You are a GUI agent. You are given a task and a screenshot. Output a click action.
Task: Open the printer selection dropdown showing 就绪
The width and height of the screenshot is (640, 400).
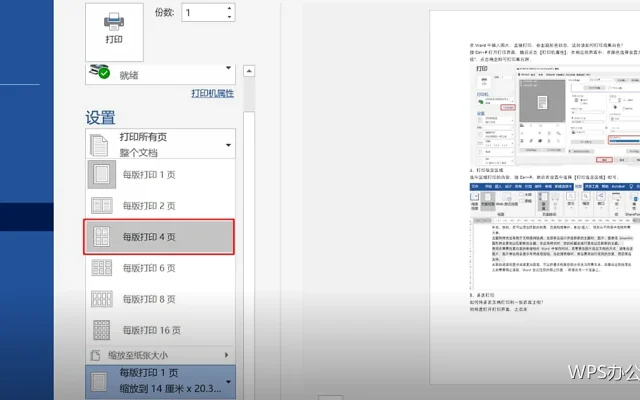[160, 74]
